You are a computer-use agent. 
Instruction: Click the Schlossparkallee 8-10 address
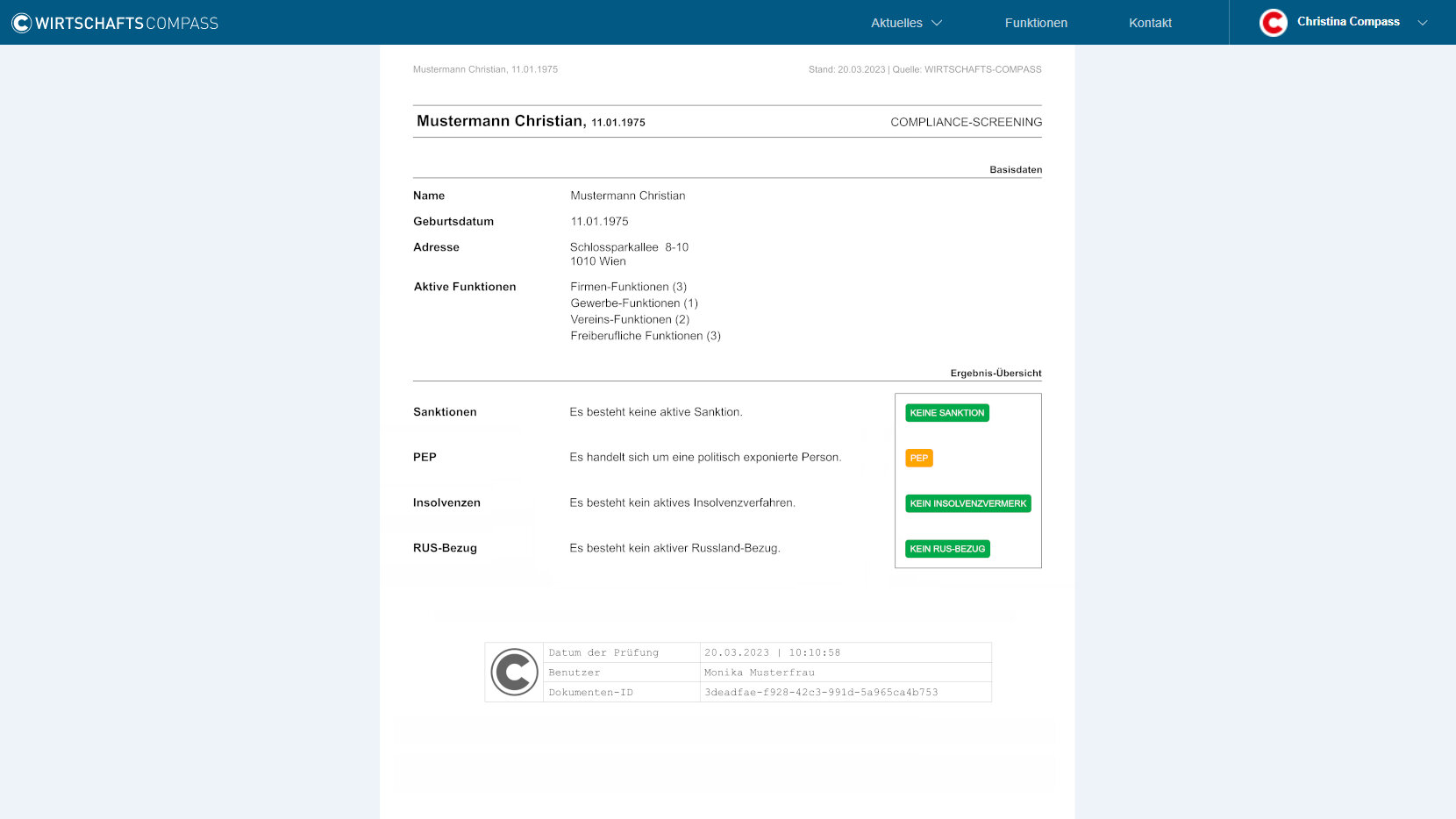coord(629,247)
